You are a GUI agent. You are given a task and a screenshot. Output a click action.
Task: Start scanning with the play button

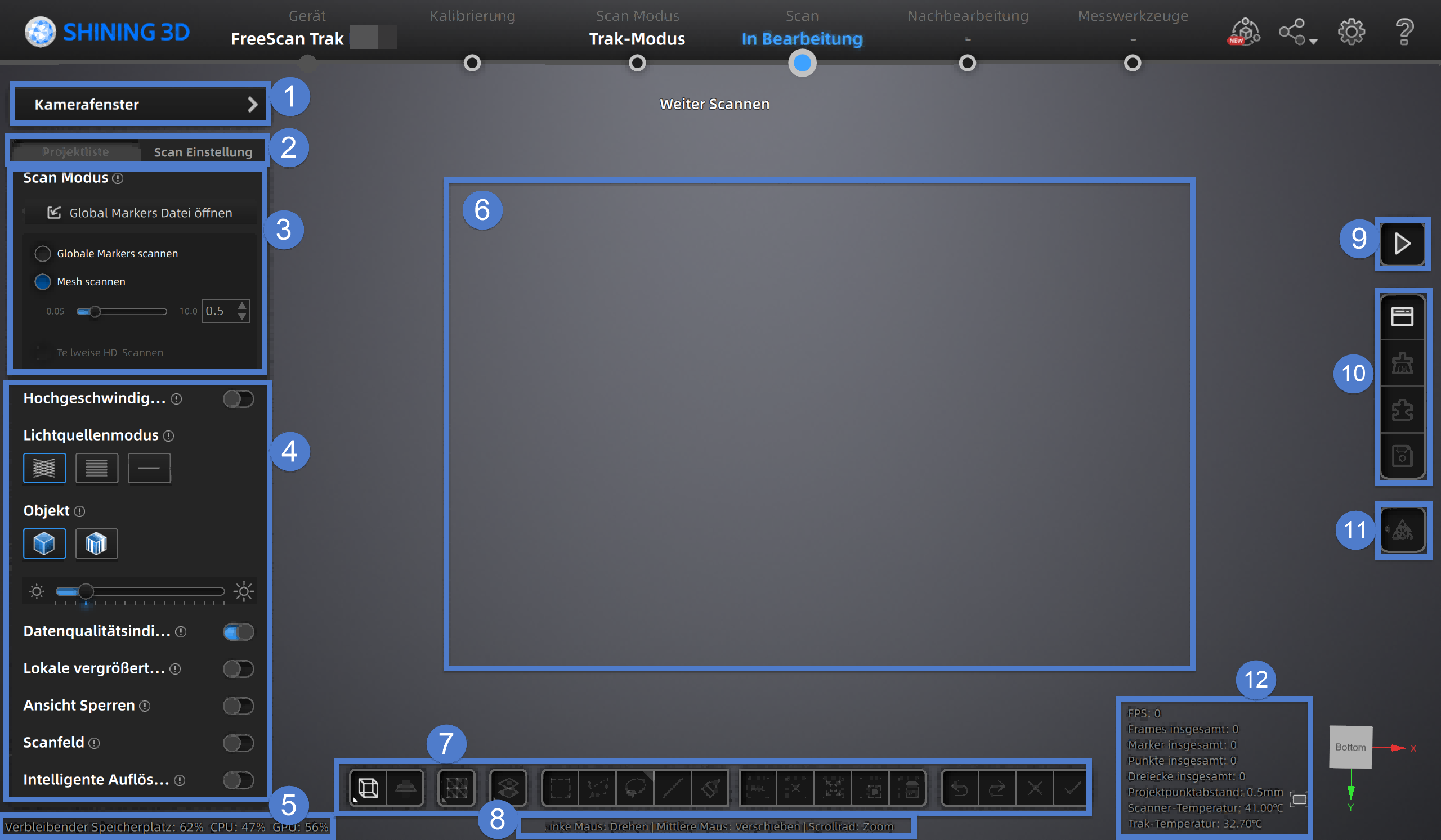coord(1402,244)
